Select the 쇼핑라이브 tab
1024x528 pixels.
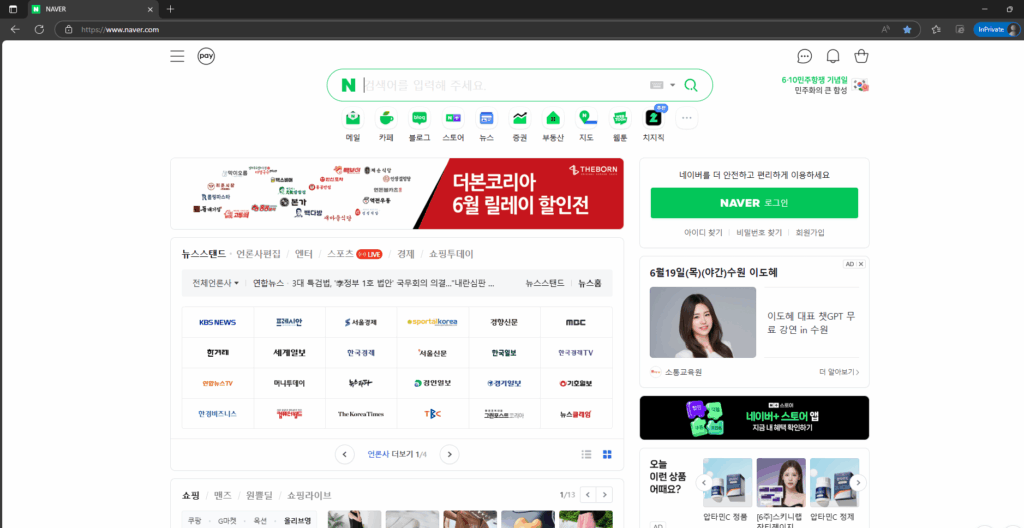[x=311, y=495]
